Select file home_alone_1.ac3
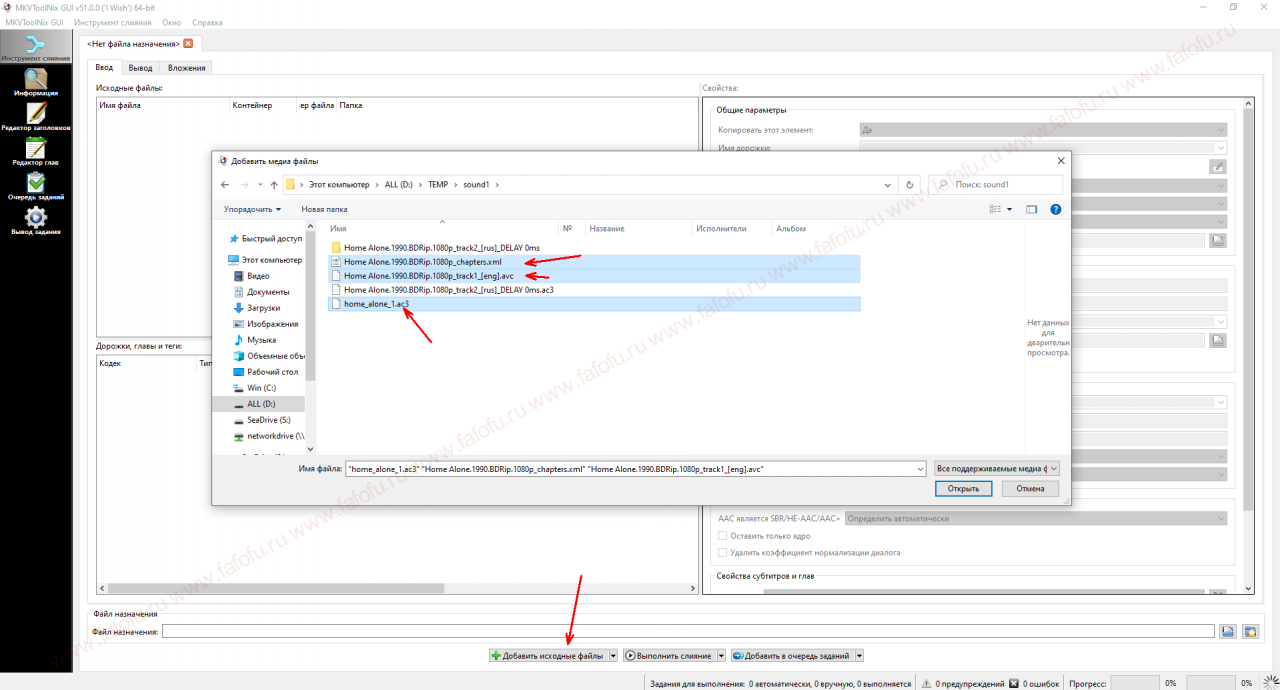This screenshot has height=690, width=1280. (x=594, y=303)
